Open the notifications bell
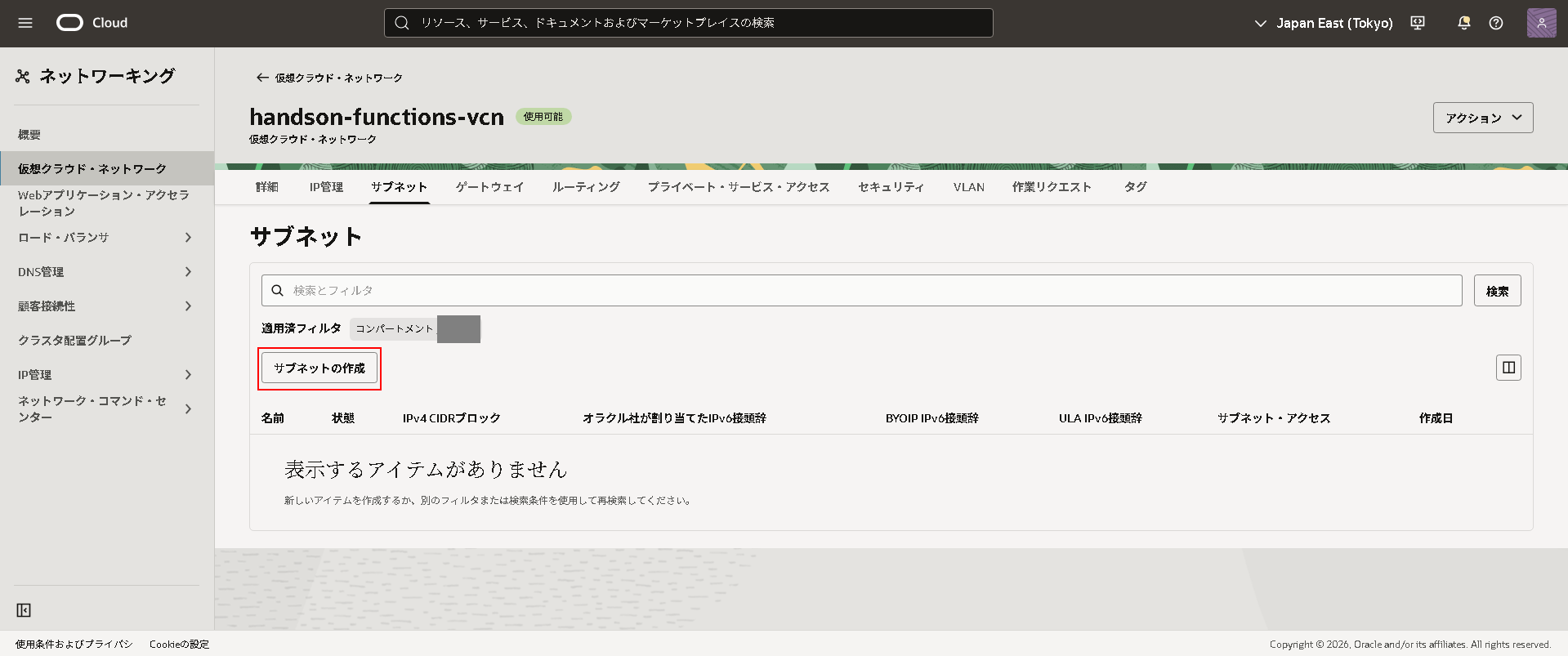 click(x=1463, y=23)
